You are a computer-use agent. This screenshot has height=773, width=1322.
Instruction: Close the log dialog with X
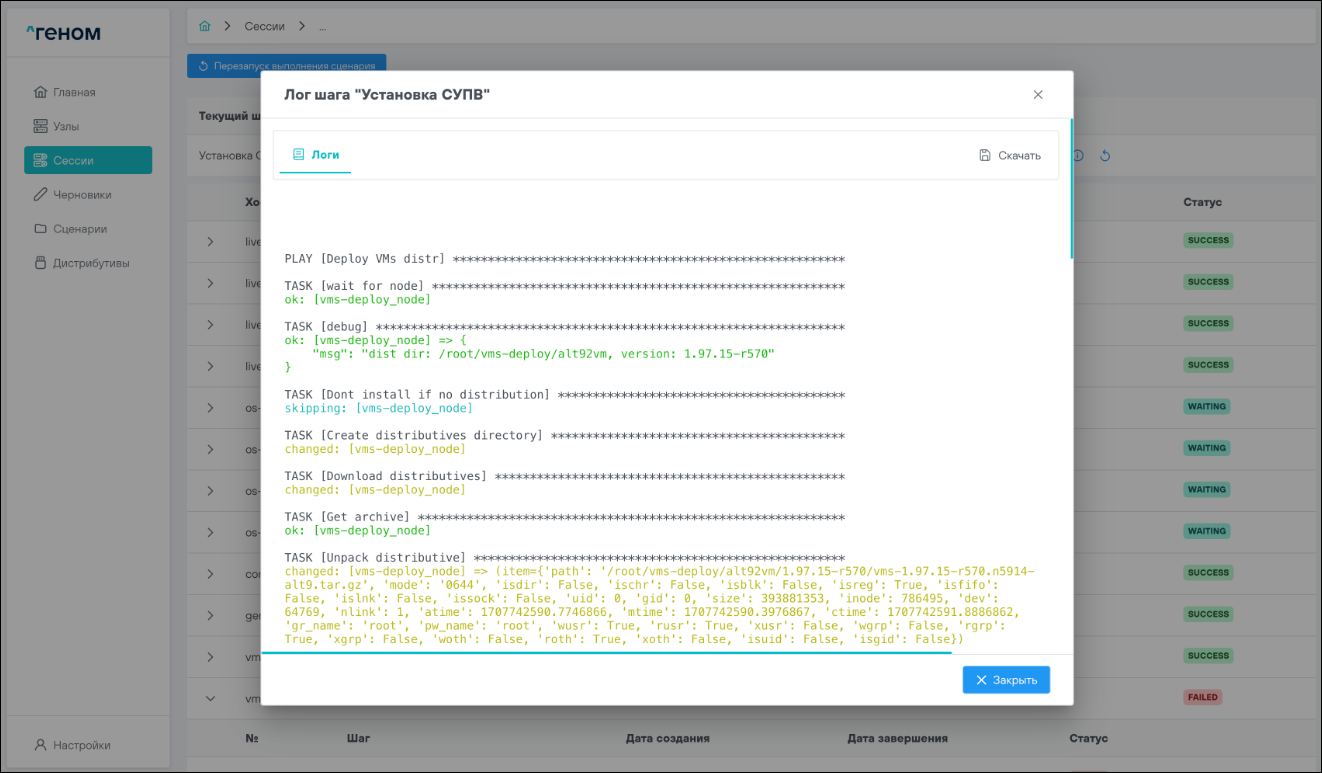(1038, 95)
